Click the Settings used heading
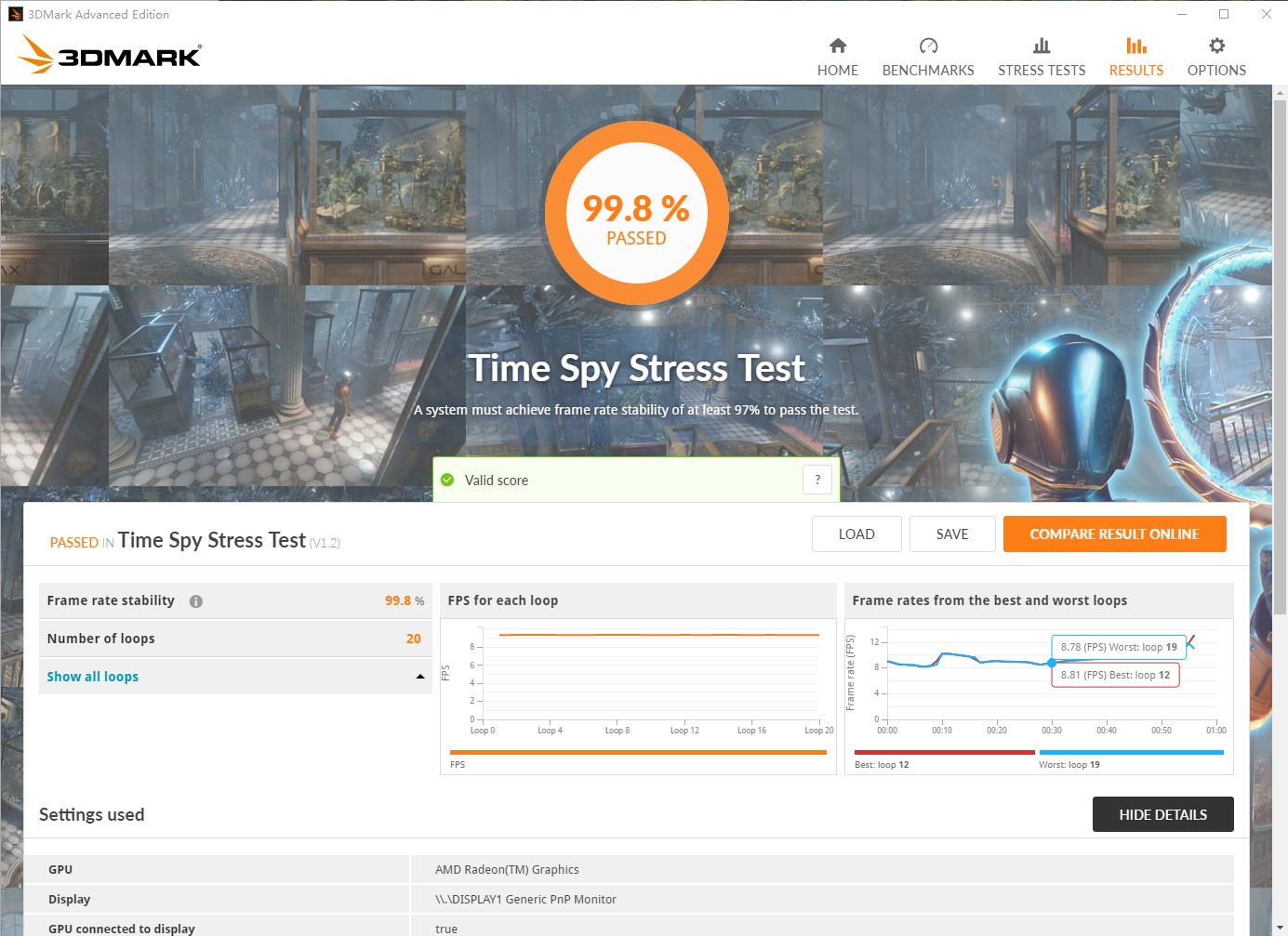The width and height of the screenshot is (1288, 936). pyautogui.click(x=92, y=814)
